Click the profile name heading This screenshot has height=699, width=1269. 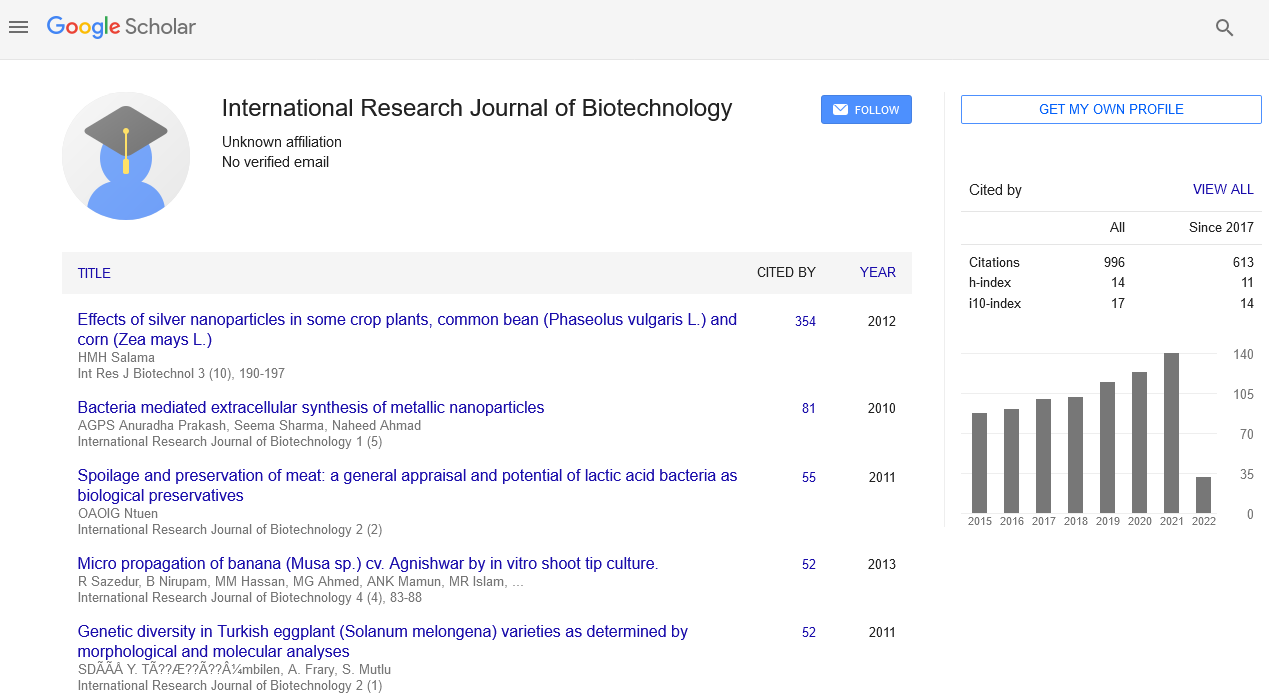pyautogui.click(x=477, y=108)
